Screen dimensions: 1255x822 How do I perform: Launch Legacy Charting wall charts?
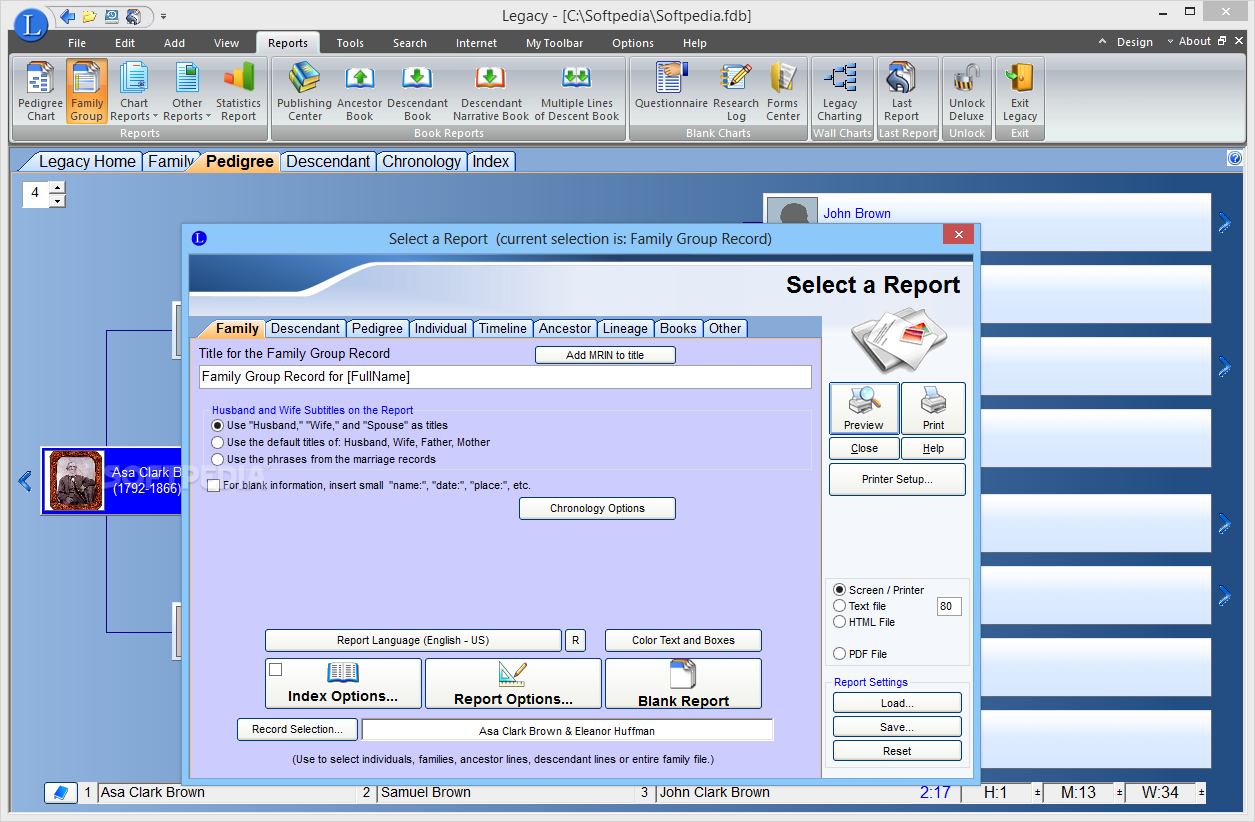pyautogui.click(x=840, y=91)
